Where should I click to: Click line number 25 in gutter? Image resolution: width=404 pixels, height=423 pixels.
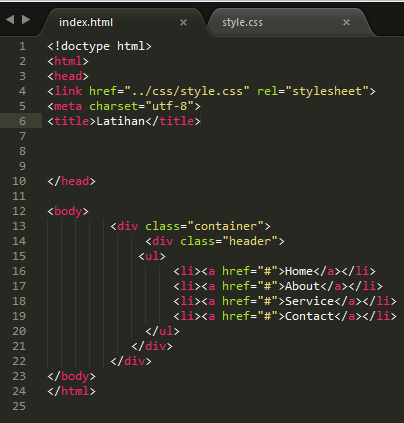19,406
